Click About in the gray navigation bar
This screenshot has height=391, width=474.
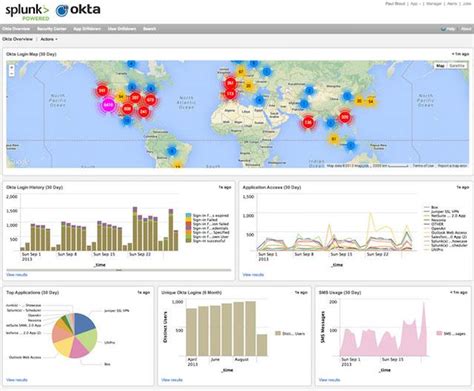(466, 29)
